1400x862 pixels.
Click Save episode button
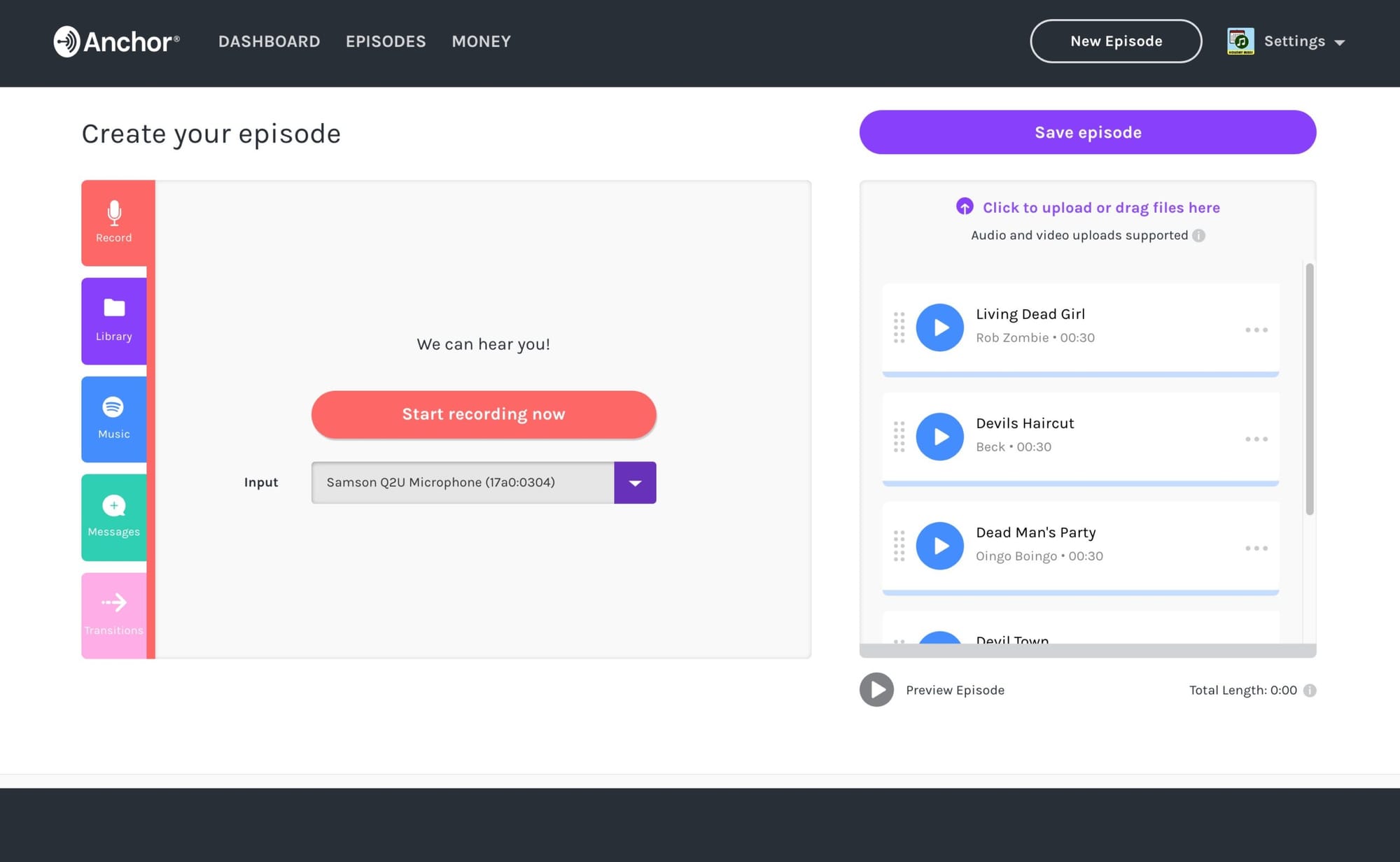1087,132
